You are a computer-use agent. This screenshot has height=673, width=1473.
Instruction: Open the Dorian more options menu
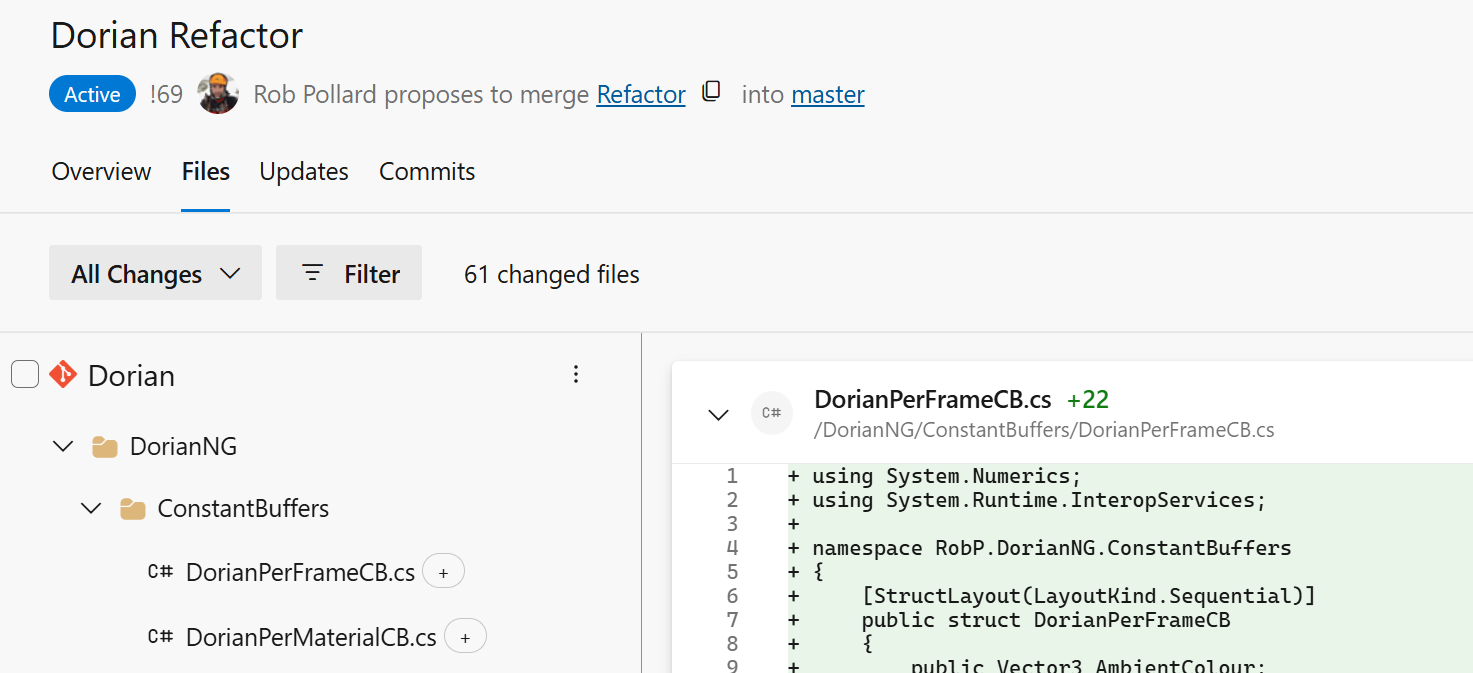pos(575,375)
